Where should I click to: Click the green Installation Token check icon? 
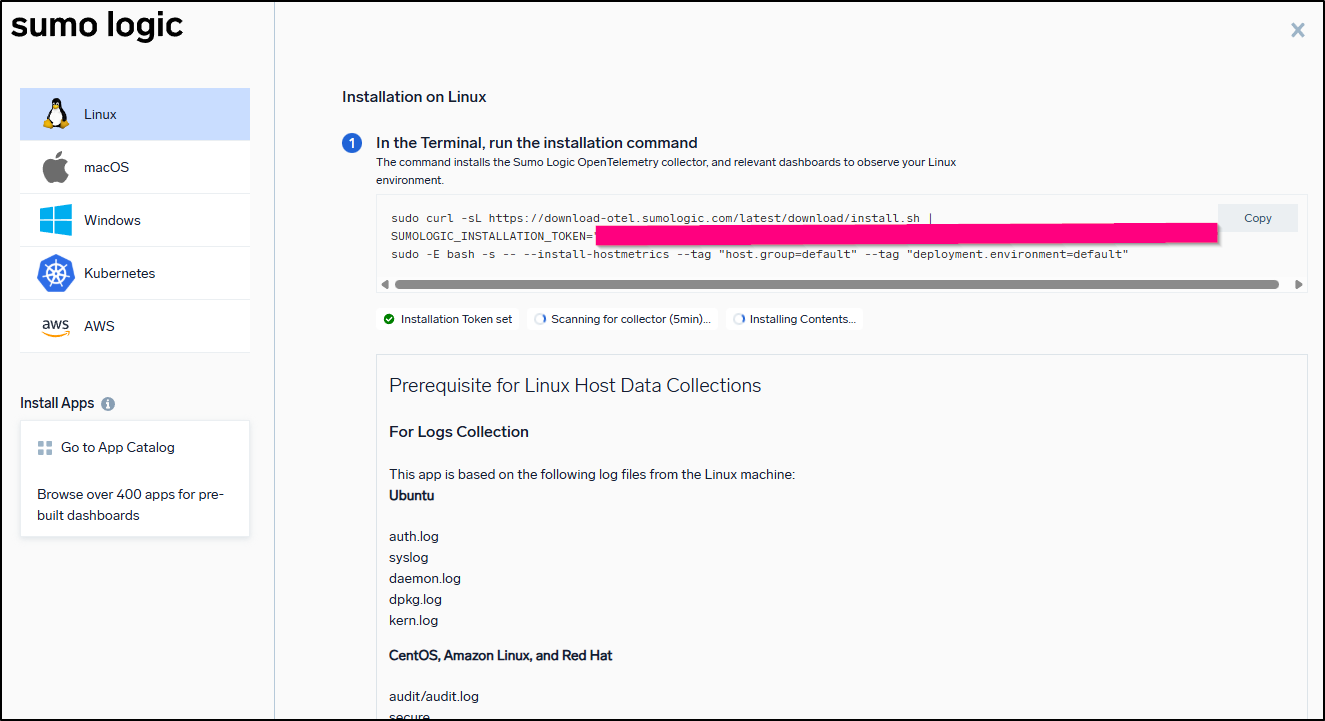389,319
